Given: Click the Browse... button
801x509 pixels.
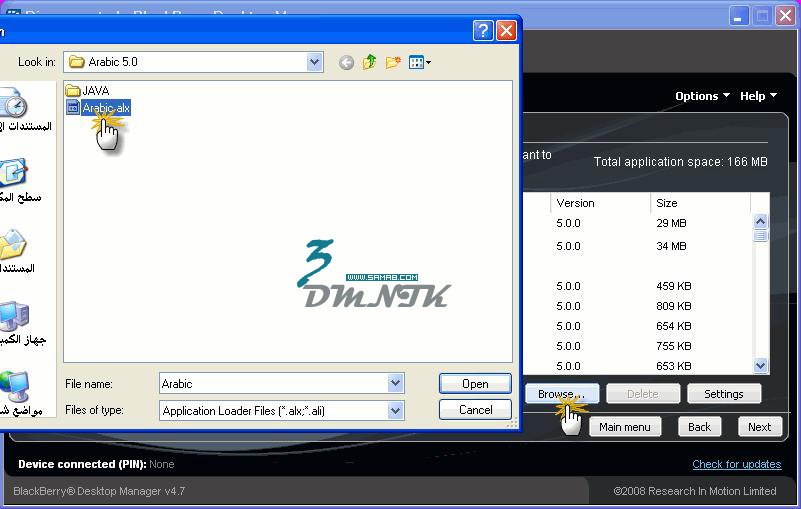Looking at the screenshot, I should pos(562,394).
